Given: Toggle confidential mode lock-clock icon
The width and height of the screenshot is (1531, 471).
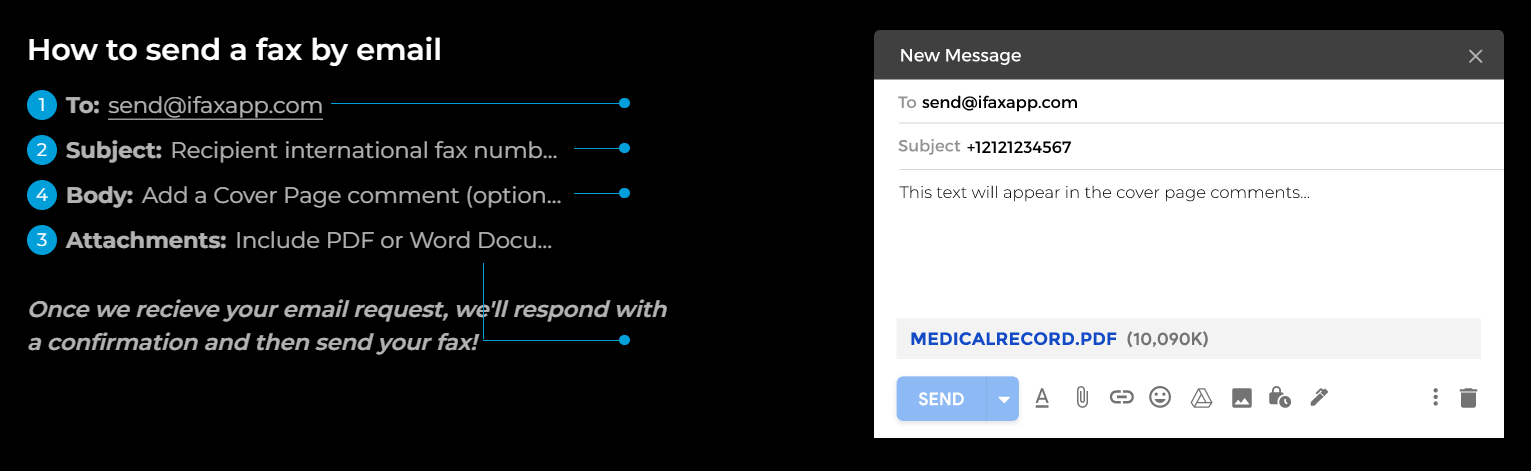Looking at the screenshot, I should [1279, 398].
